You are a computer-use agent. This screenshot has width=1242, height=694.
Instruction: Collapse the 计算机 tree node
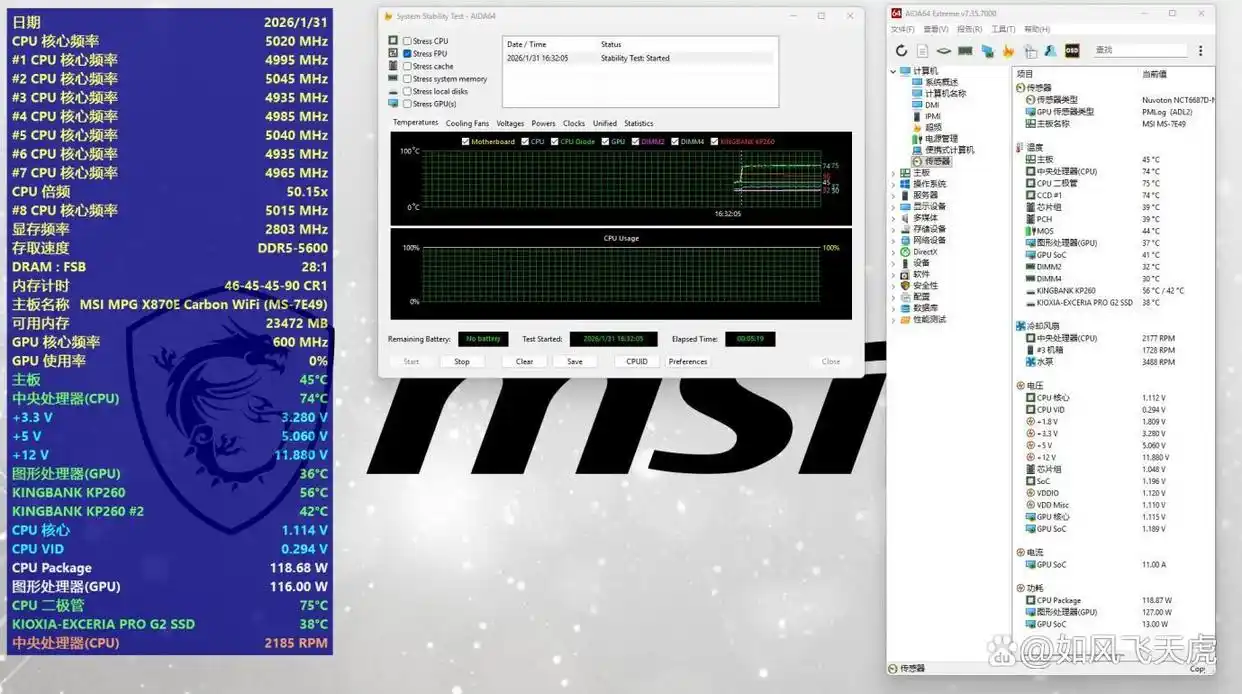tap(893, 71)
